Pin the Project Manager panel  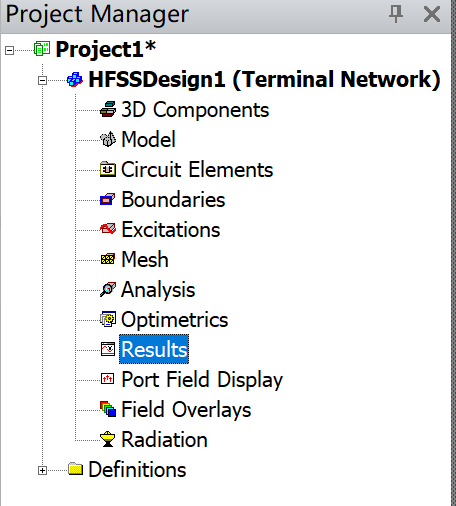point(396,14)
